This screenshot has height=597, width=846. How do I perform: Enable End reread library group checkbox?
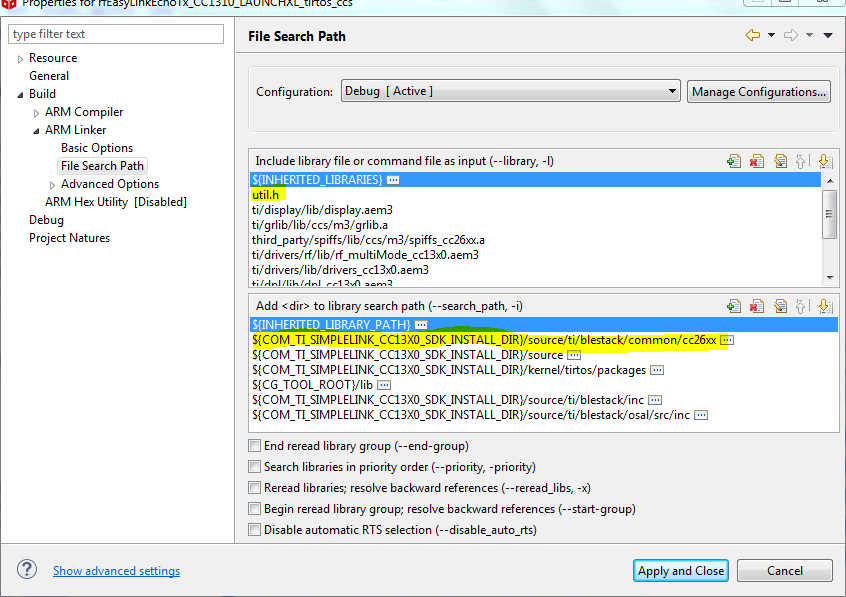(255, 446)
